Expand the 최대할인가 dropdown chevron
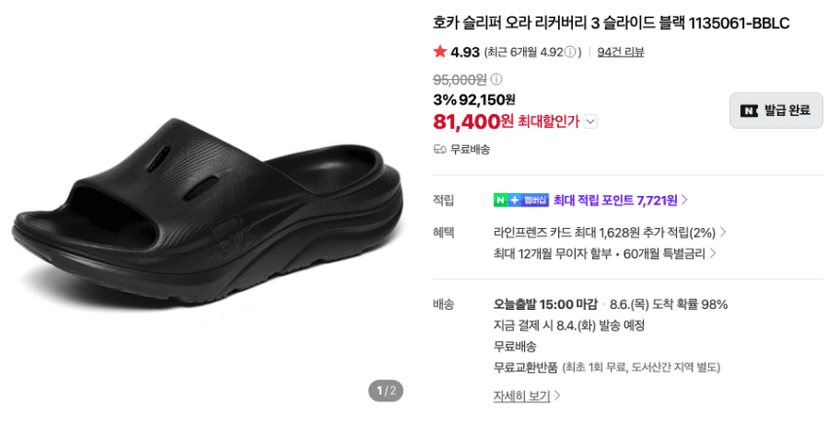The height and width of the screenshot is (424, 828). pos(591,122)
